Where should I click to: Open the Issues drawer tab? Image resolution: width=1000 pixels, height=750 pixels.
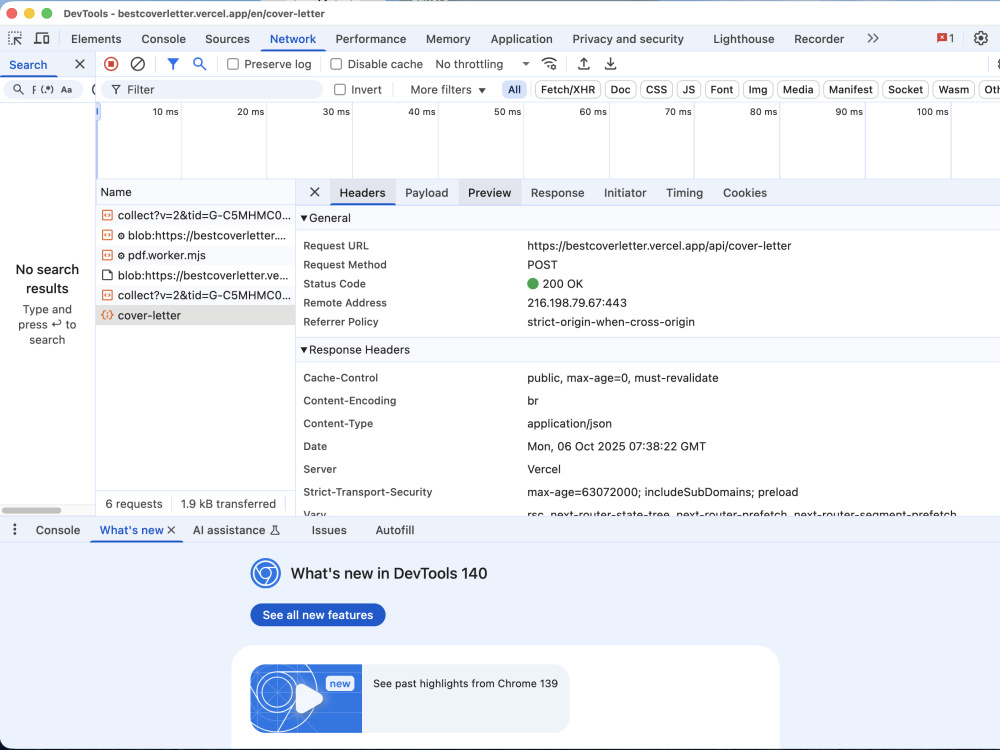pyautogui.click(x=329, y=530)
